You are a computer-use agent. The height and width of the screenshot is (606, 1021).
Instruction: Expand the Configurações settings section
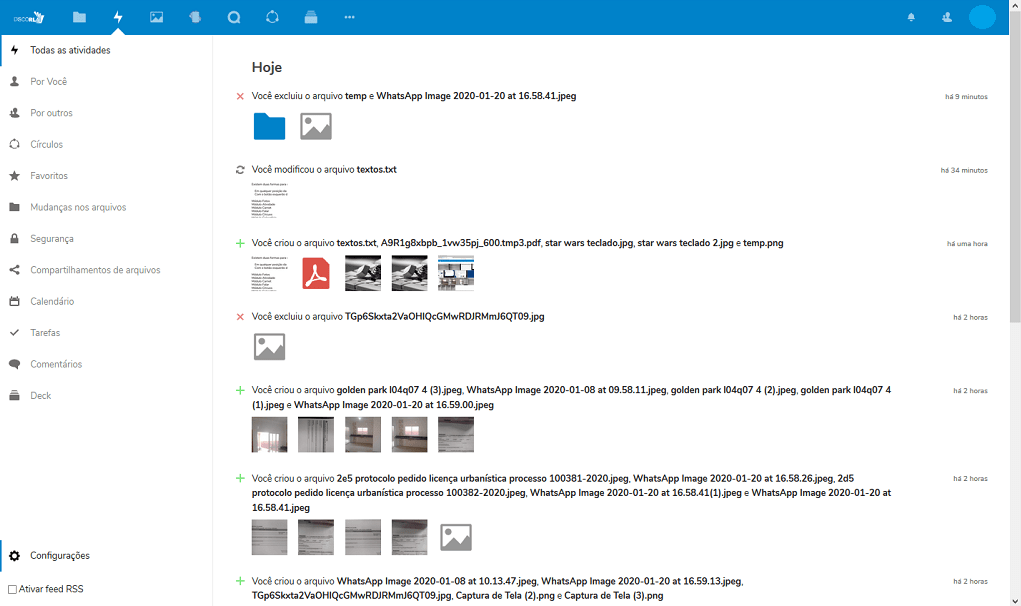60,556
